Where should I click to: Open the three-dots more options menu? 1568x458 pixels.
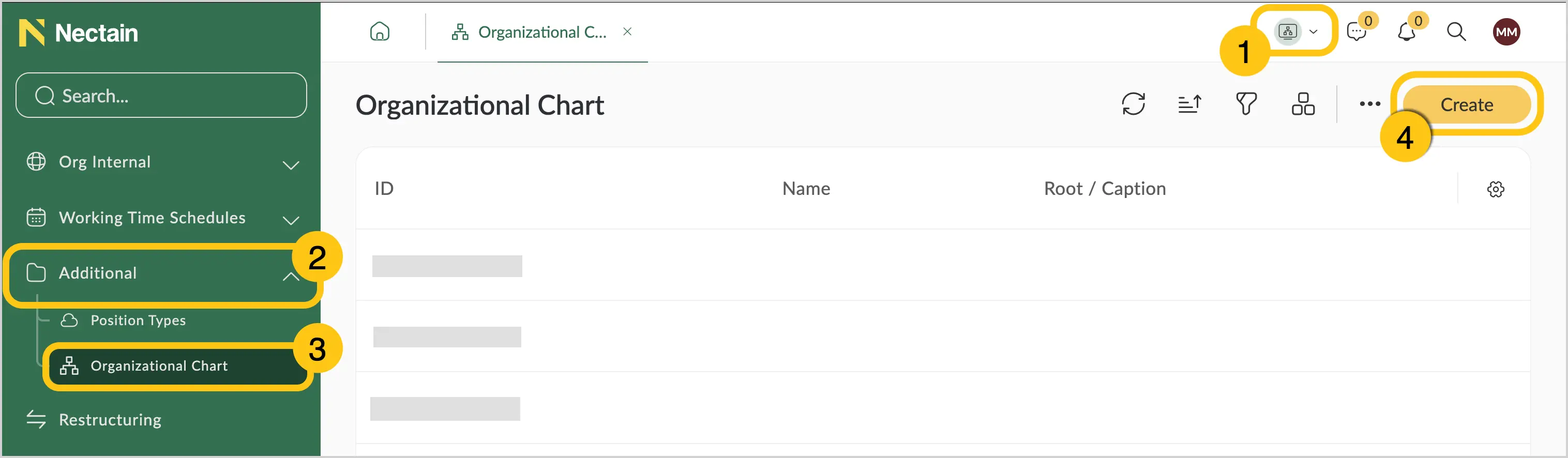tap(1369, 104)
